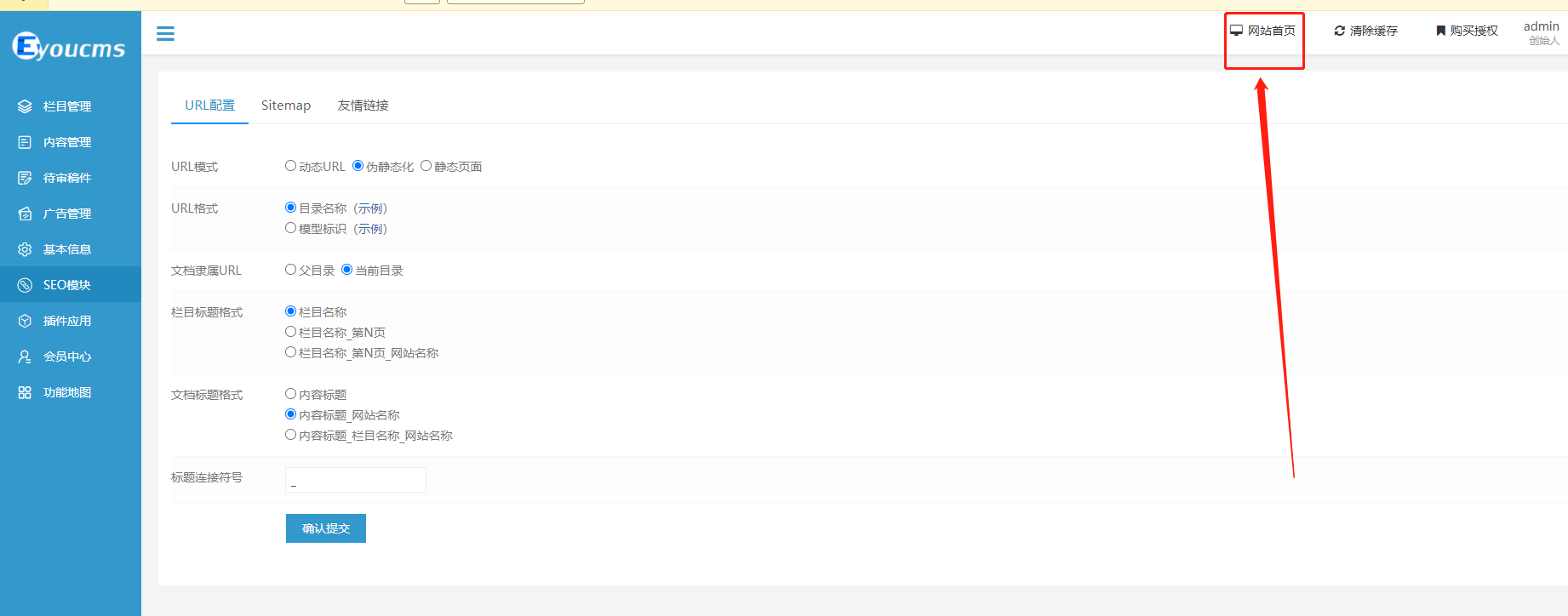Screen dimensions: 1568x616
Task: Click the 栏目管理 layers icon in sidebar
Action: (25, 106)
